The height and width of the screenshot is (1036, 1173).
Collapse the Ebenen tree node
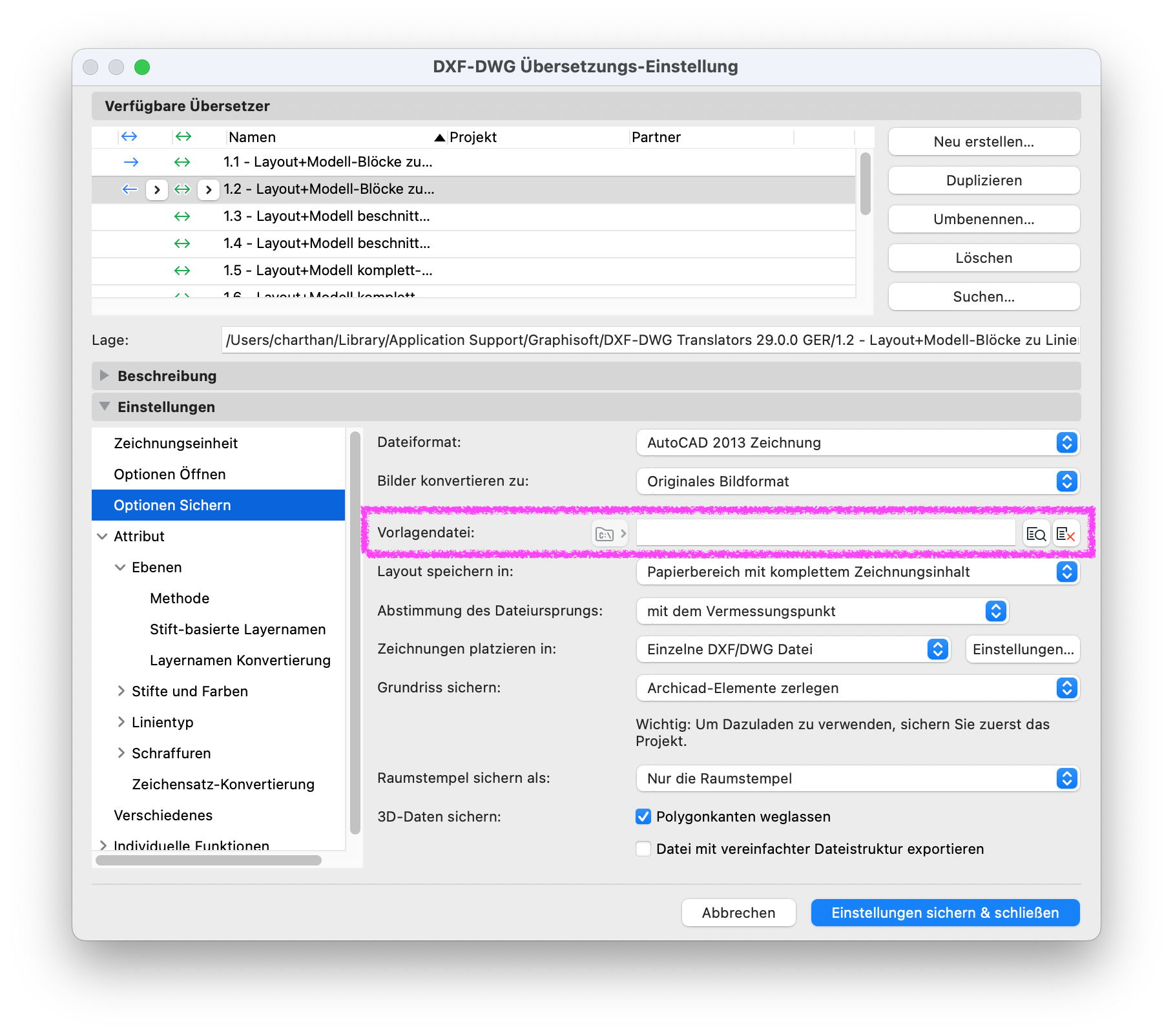pyautogui.click(x=120, y=567)
